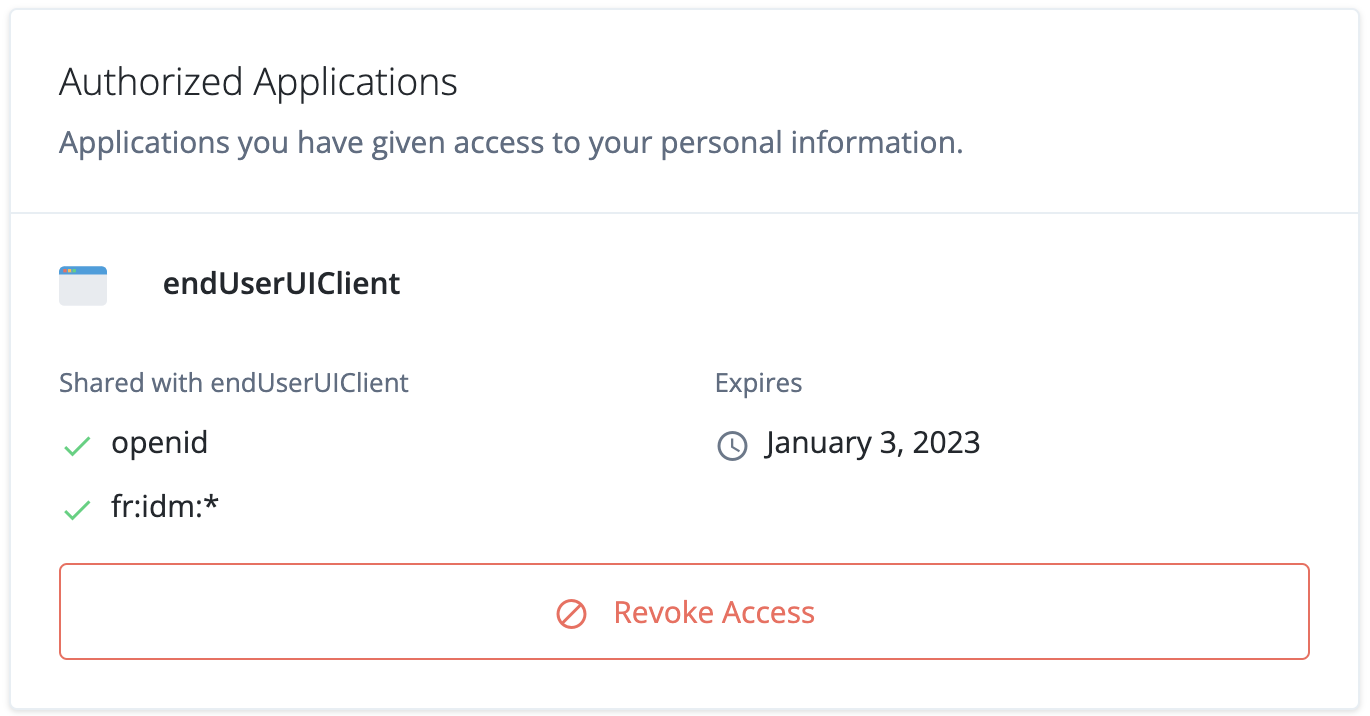Click the Shared with endUserUIClient label
This screenshot has width=1370, height=716.
pos(233,382)
